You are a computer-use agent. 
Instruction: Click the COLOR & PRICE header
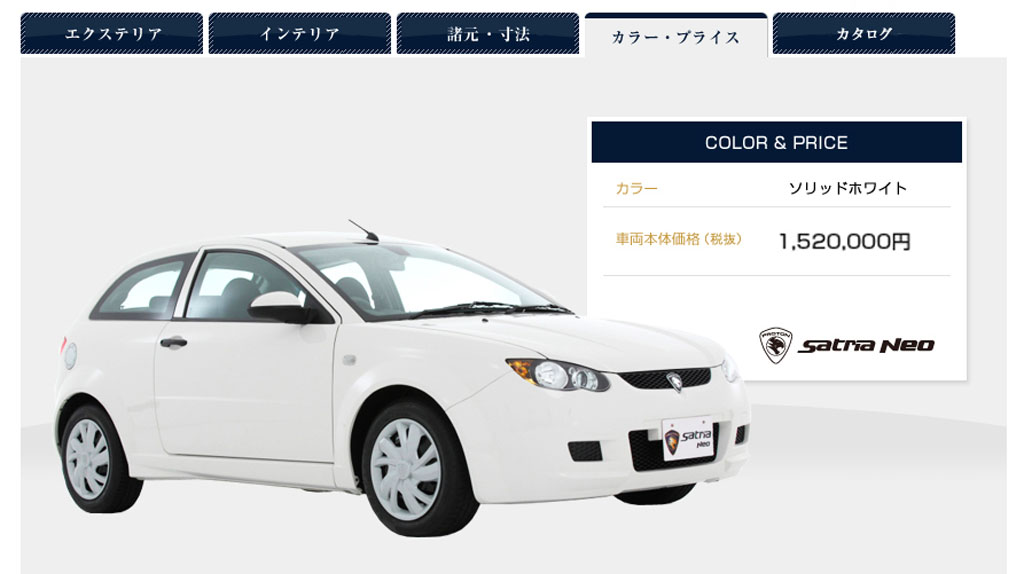pyautogui.click(x=776, y=142)
